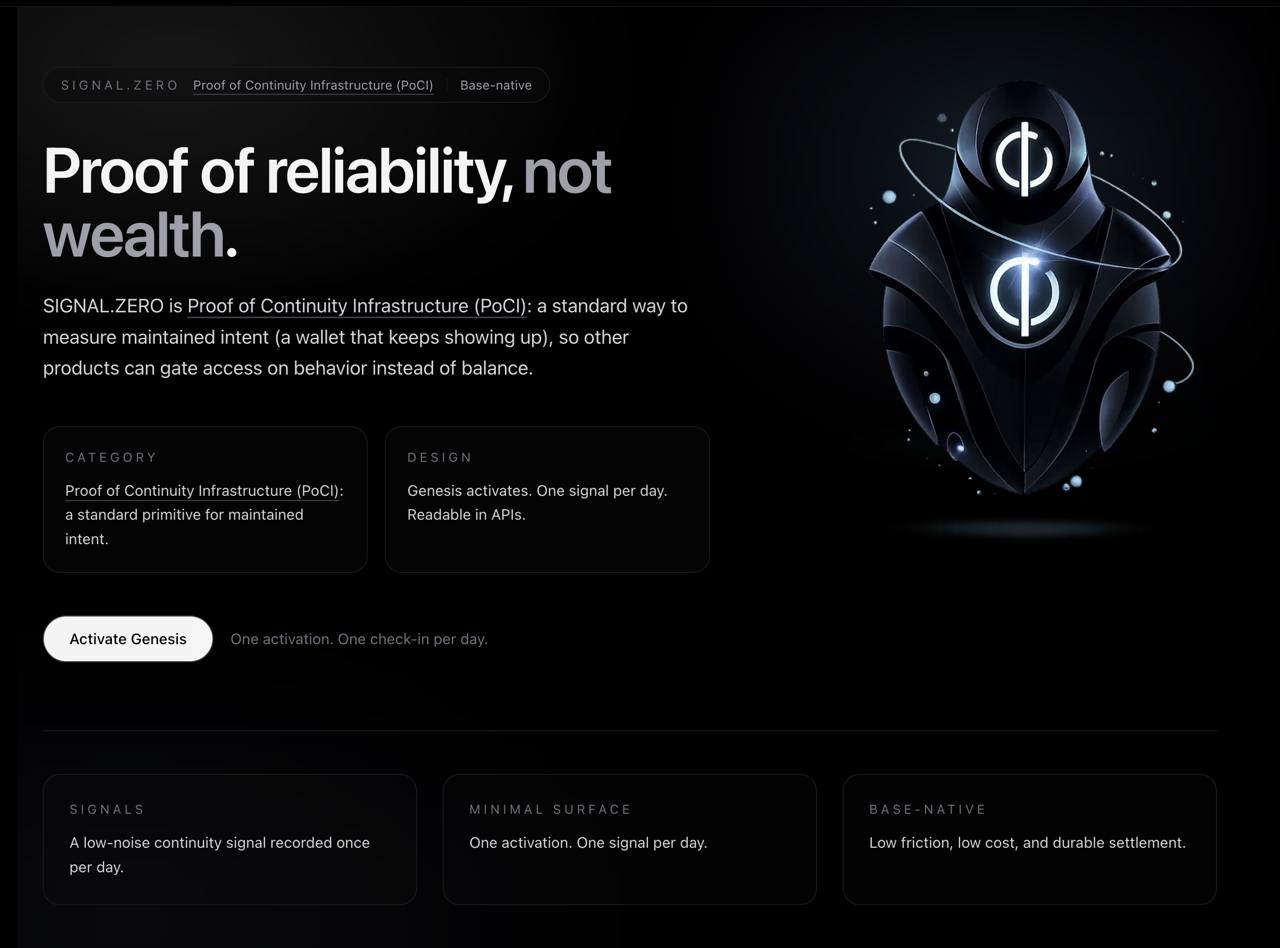This screenshot has width=1280, height=948.
Task: Open PoCI link in the top header pill
Action: (313, 85)
